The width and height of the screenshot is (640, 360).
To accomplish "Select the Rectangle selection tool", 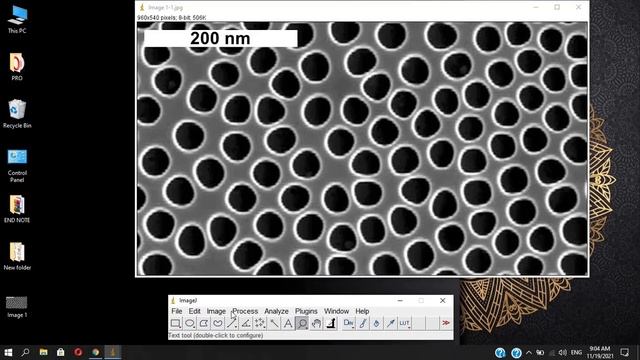I will (x=176, y=323).
